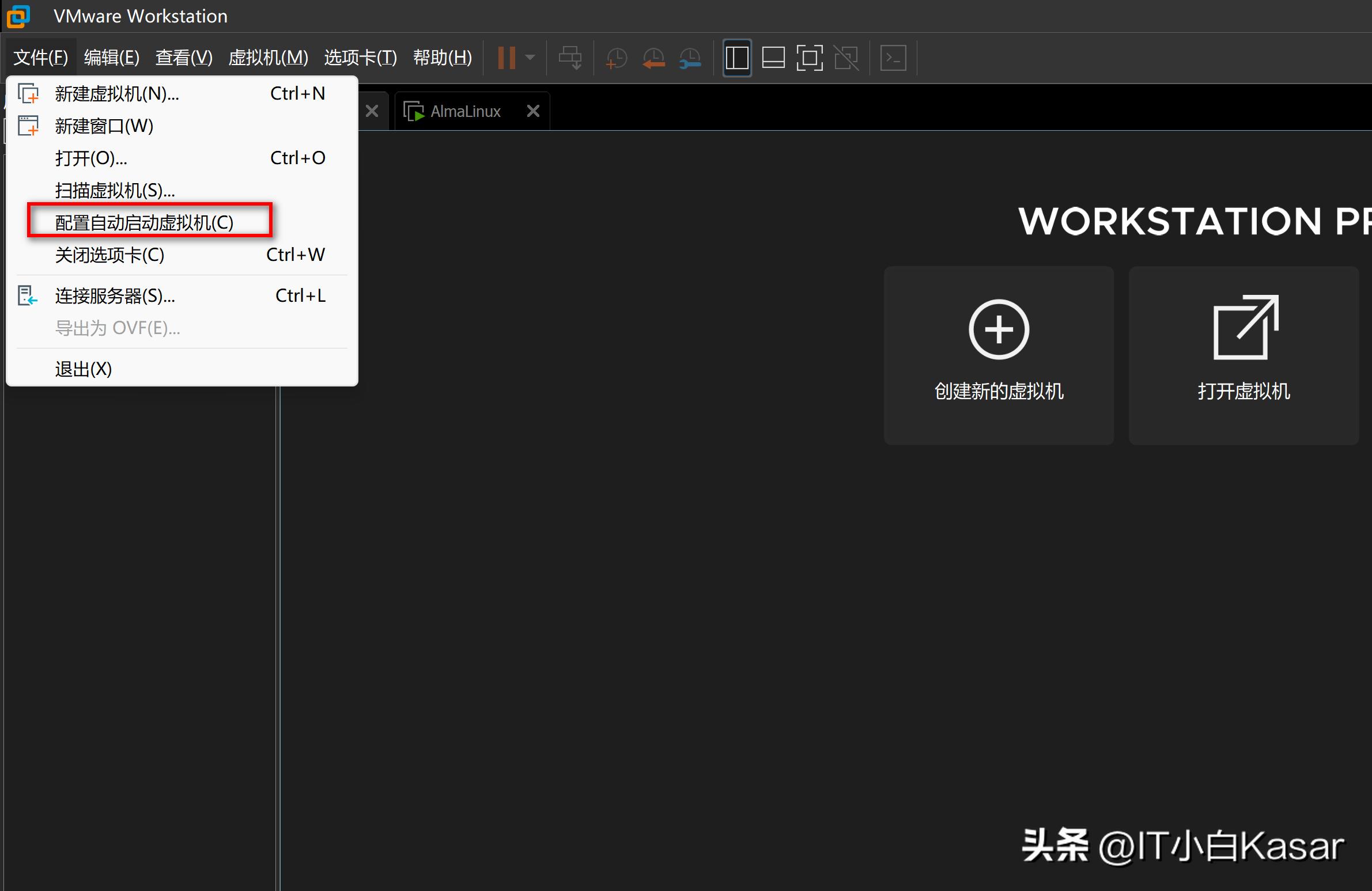Open the 帮助(H) menu
This screenshot has width=1372, height=891.
[x=443, y=57]
